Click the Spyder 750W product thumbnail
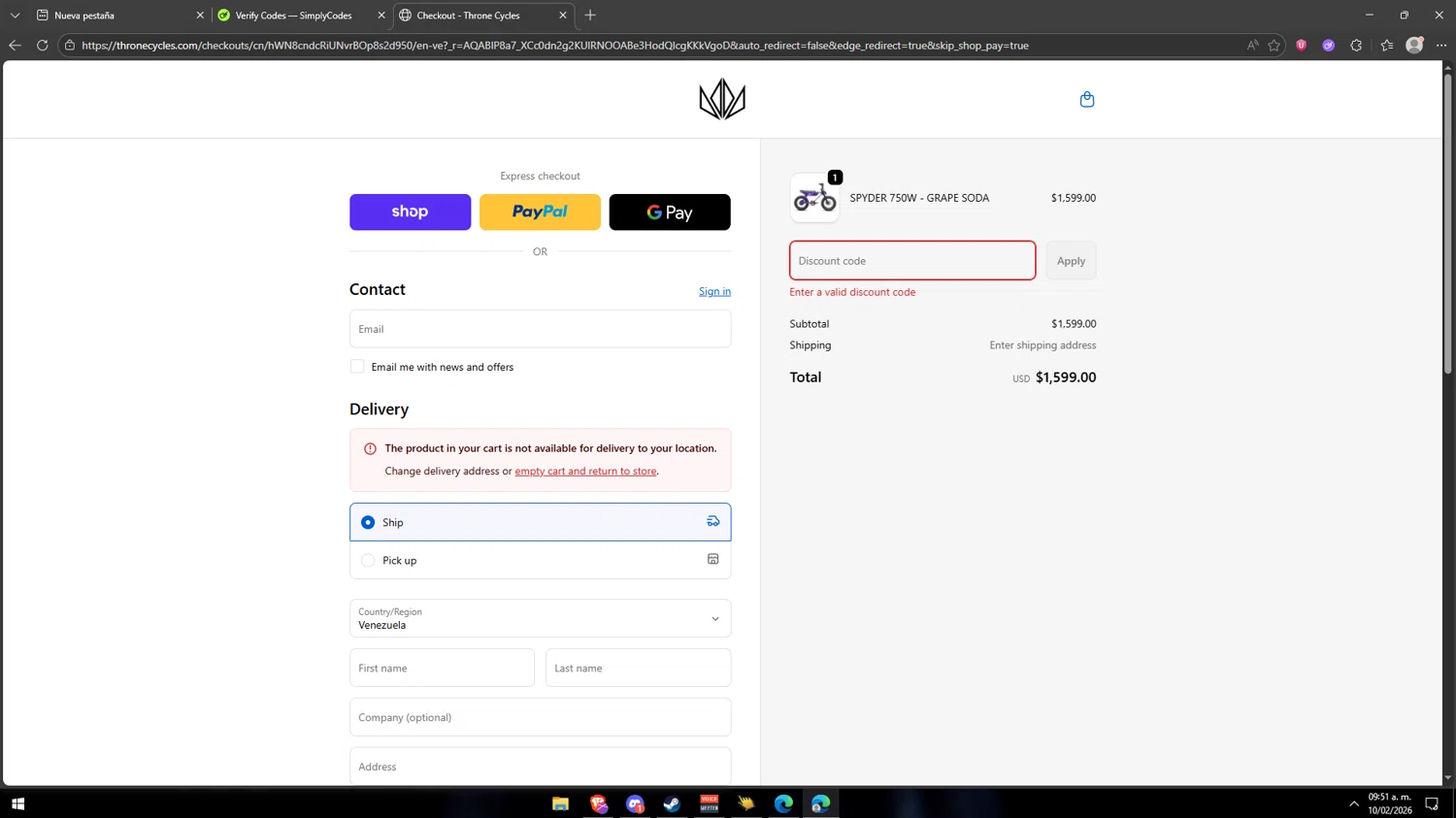1456x818 pixels. [x=814, y=198]
